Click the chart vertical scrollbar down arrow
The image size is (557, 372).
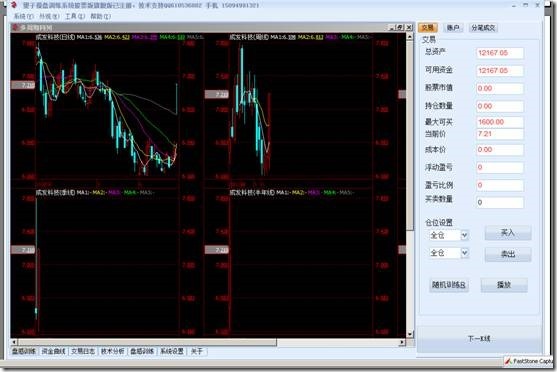[410, 334]
